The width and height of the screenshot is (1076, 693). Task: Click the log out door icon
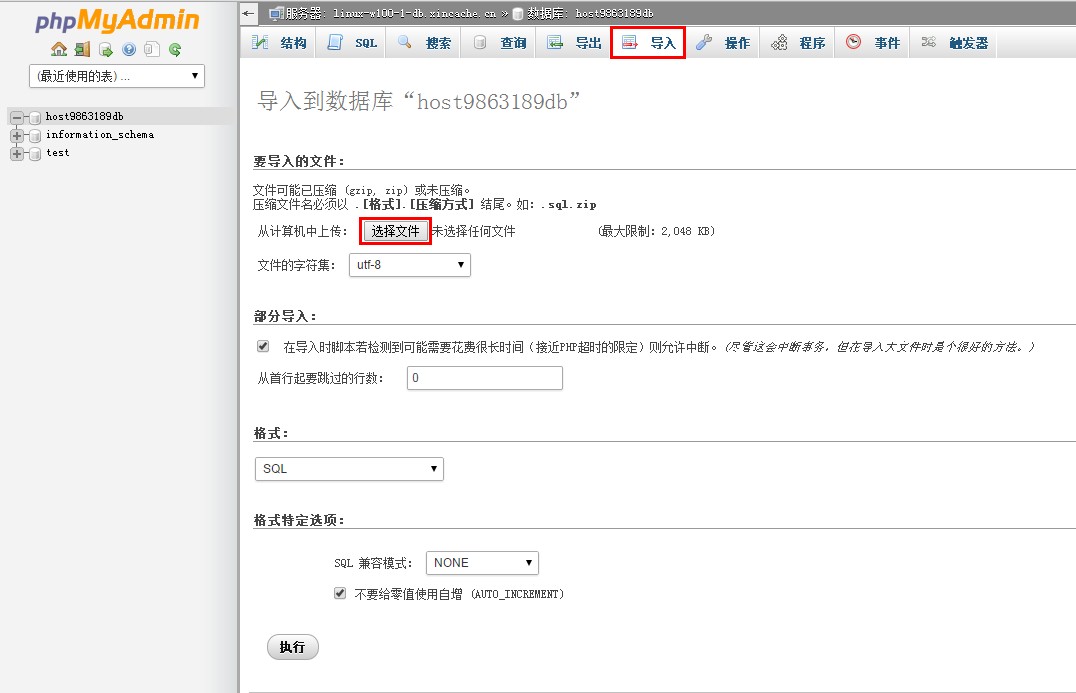pos(82,49)
